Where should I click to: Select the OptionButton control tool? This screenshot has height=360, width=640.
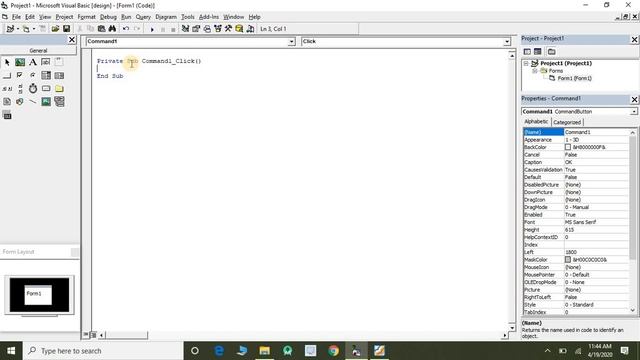(33, 76)
